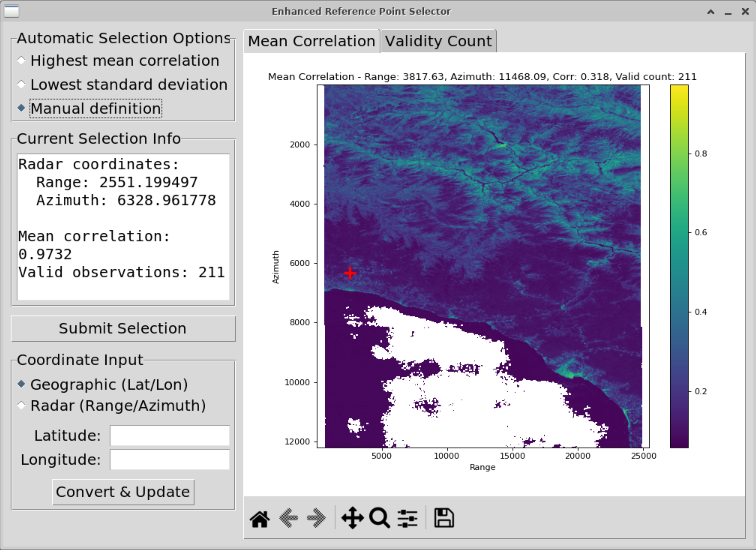Click the Convert & Update button

click(x=123, y=492)
